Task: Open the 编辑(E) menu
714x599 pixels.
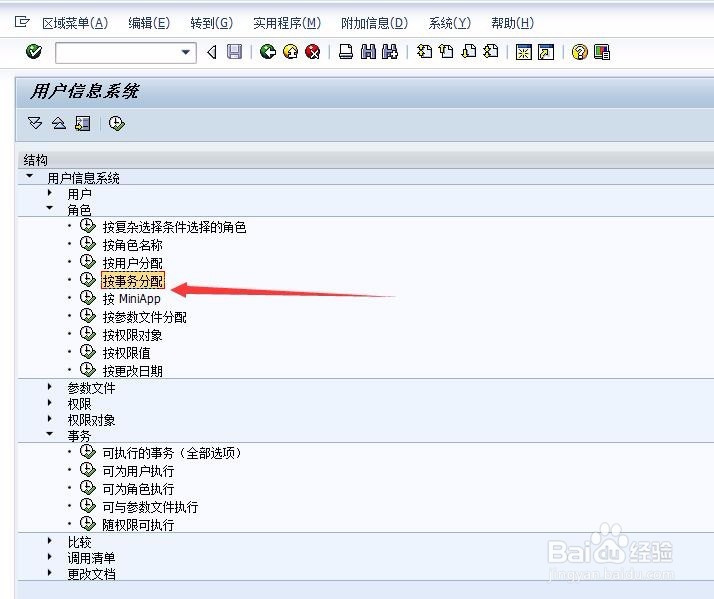Action: click(x=148, y=23)
